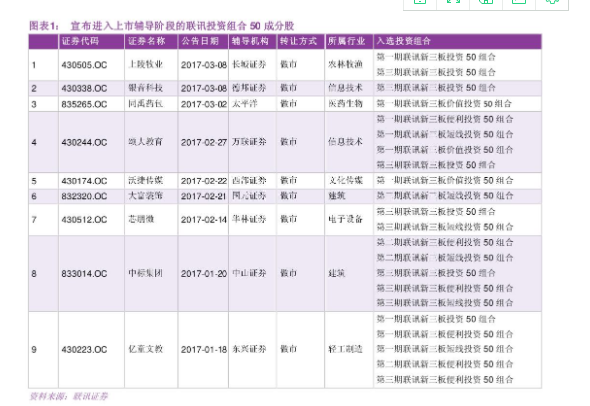Click the date 2017-02-14
The height and width of the screenshot is (406, 590).
(204, 219)
